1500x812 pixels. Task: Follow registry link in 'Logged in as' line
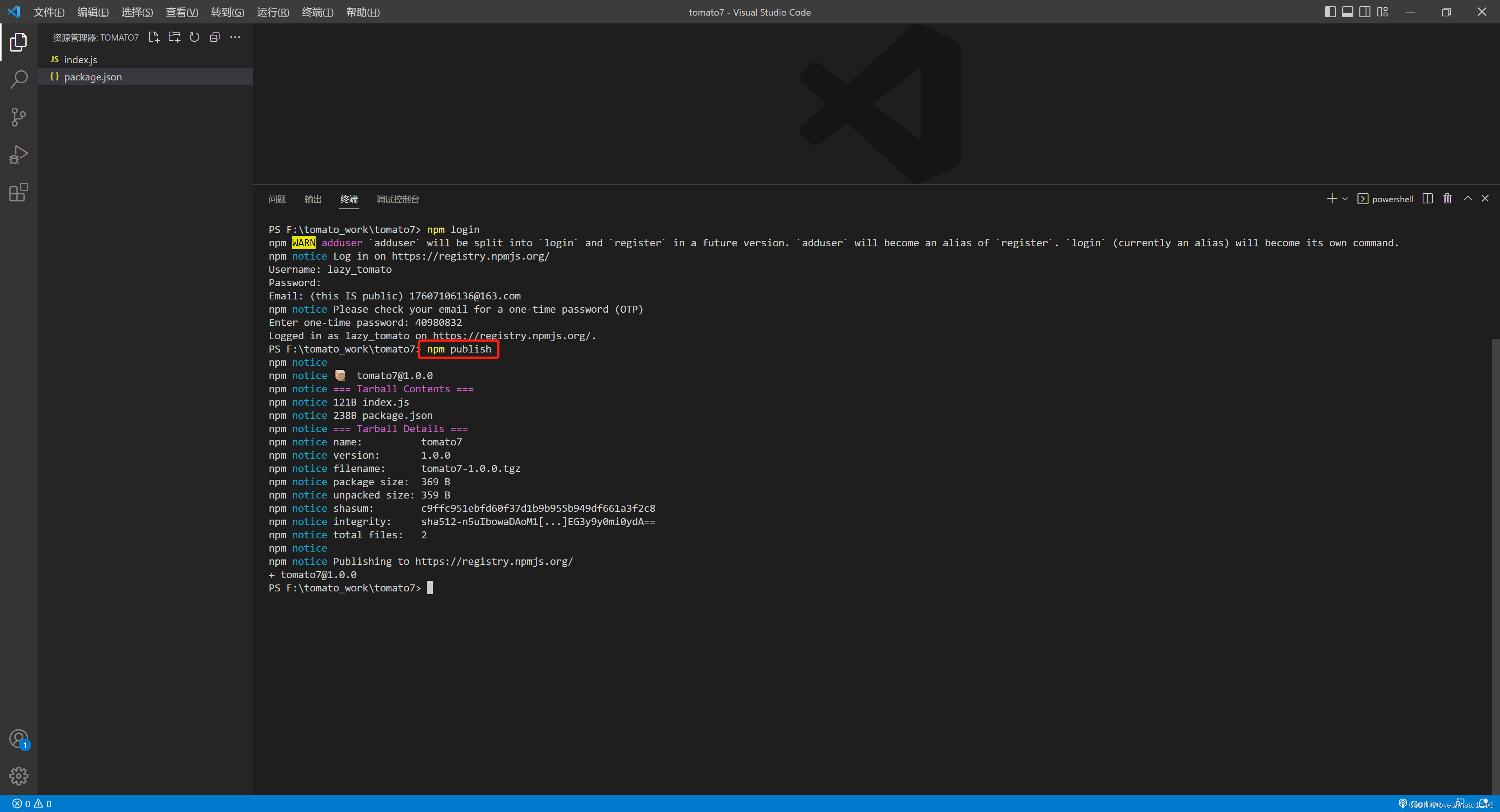511,336
